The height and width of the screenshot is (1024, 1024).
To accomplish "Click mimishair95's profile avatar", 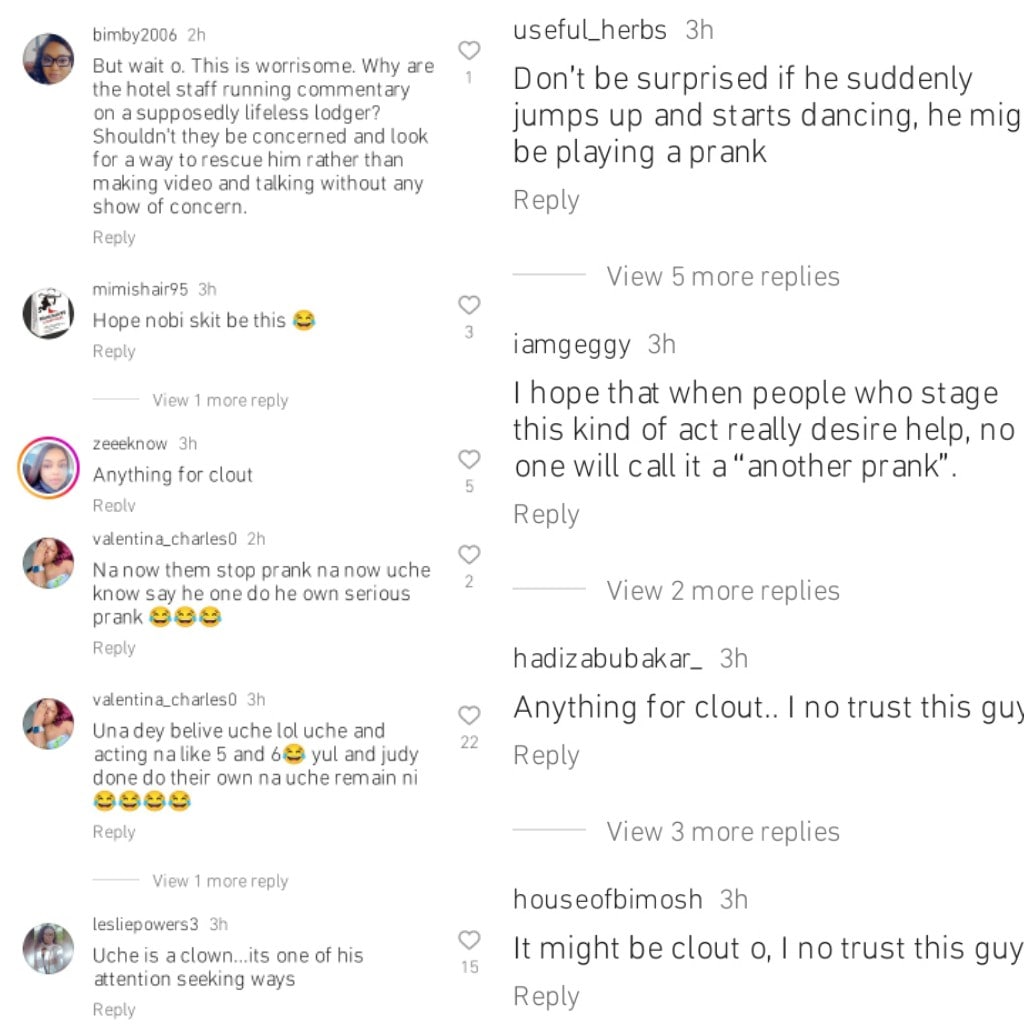I will tap(47, 311).
